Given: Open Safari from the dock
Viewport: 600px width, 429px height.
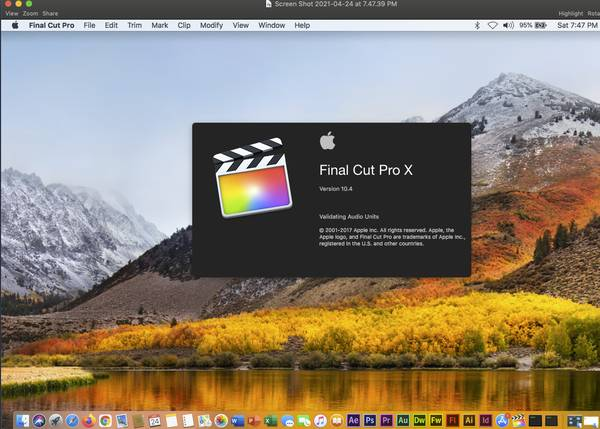Looking at the screenshot, I should [x=72, y=421].
